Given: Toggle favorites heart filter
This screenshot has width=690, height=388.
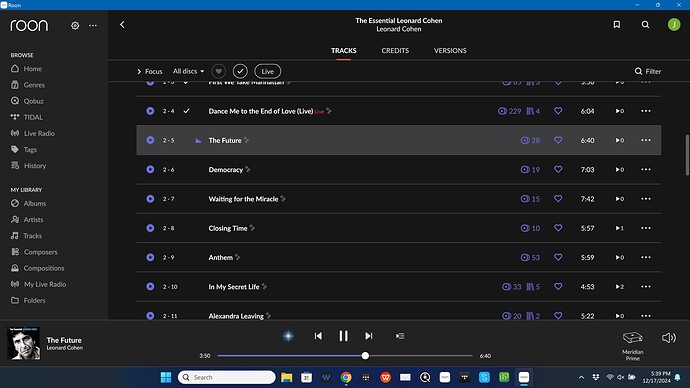Looking at the screenshot, I should pyautogui.click(x=218, y=71).
